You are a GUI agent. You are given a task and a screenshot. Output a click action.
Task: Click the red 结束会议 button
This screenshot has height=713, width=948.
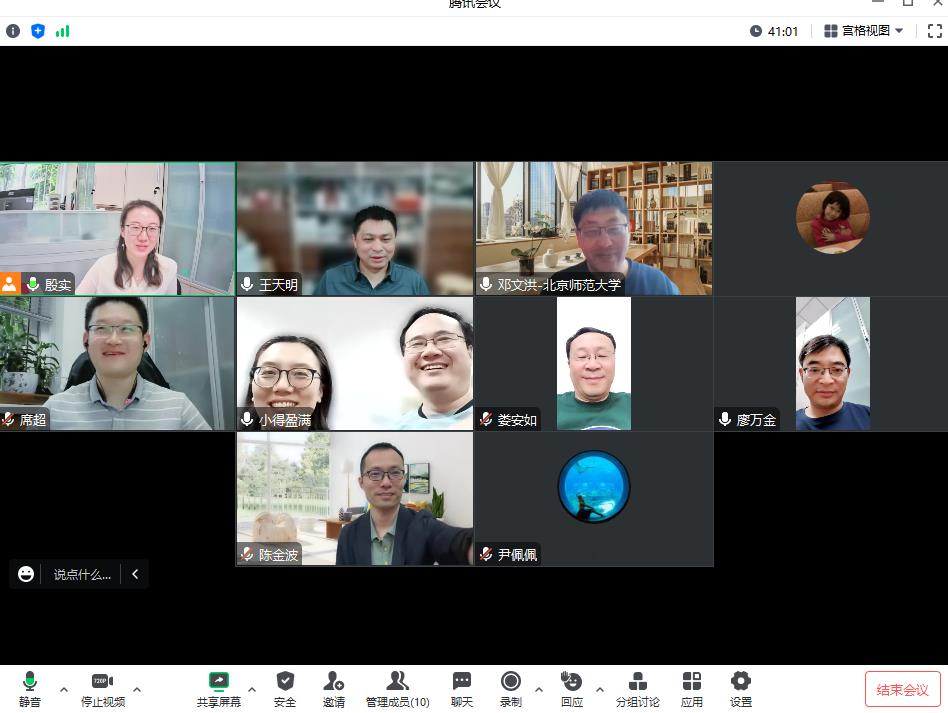[x=902, y=689]
